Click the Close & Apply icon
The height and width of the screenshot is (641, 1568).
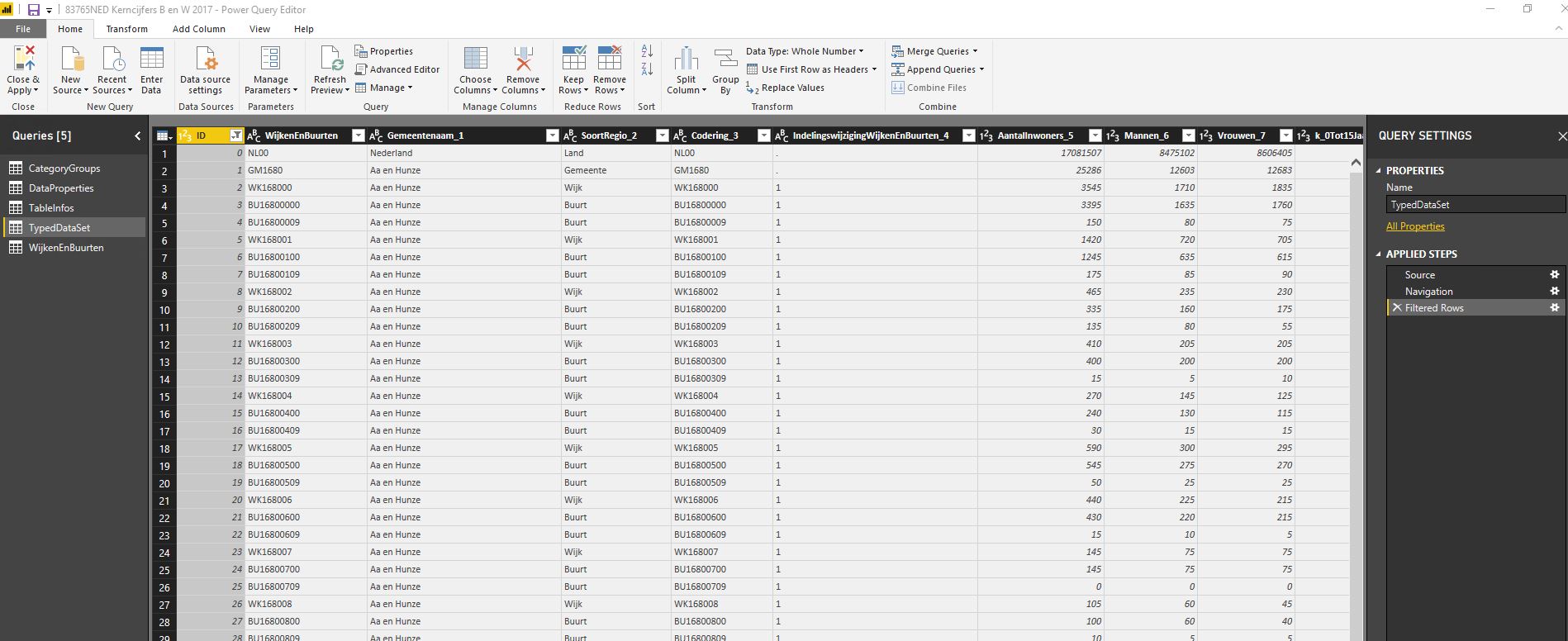click(24, 58)
